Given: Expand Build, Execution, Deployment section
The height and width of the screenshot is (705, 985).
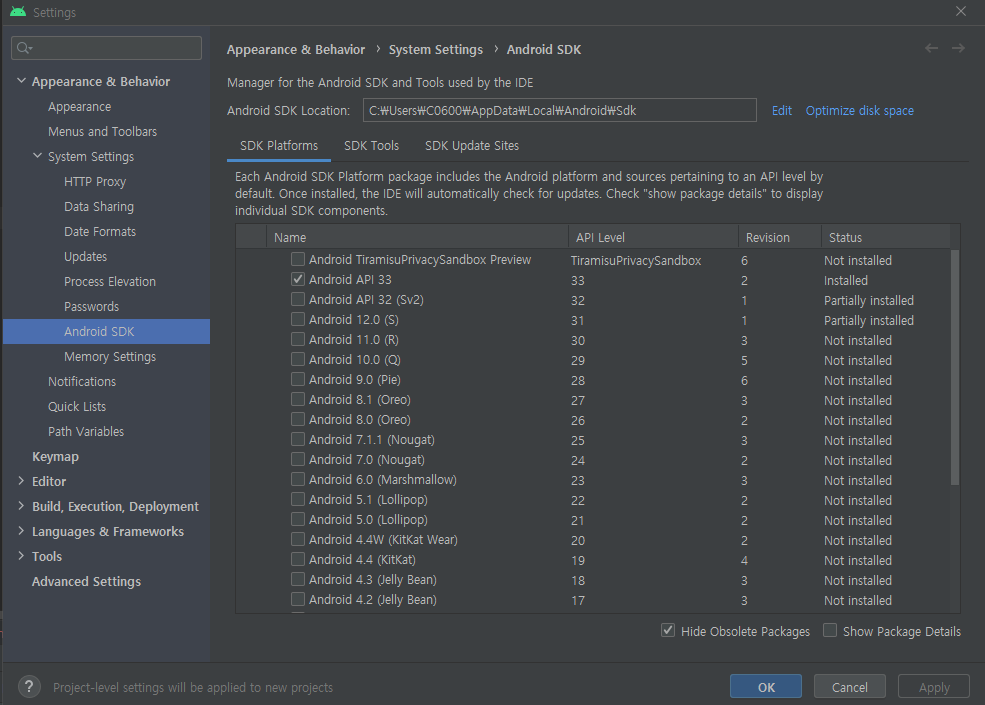Looking at the screenshot, I should pos(21,506).
